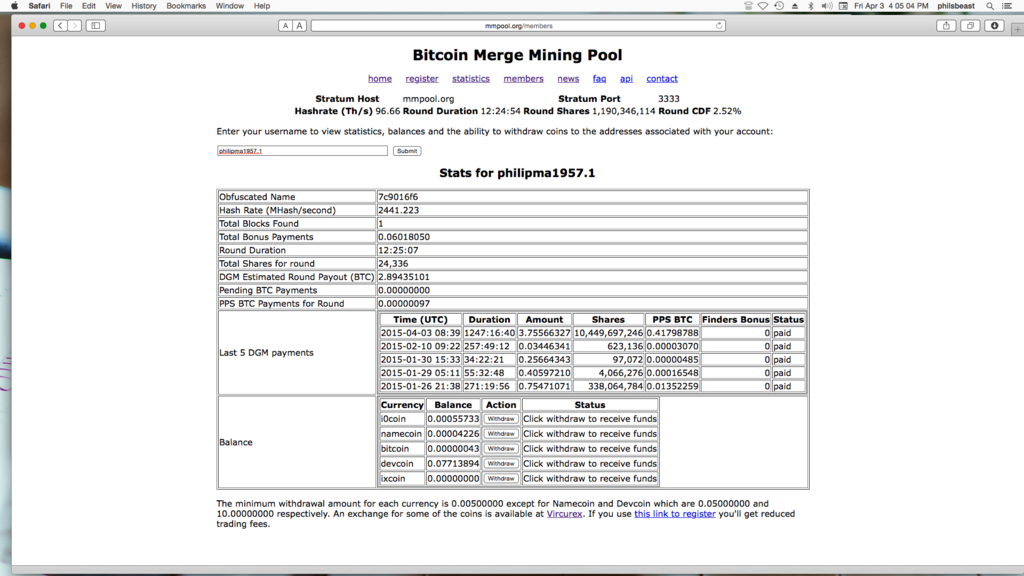Open the Bookmarks menu
The width and height of the screenshot is (1024, 576).
(x=185, y=6)
